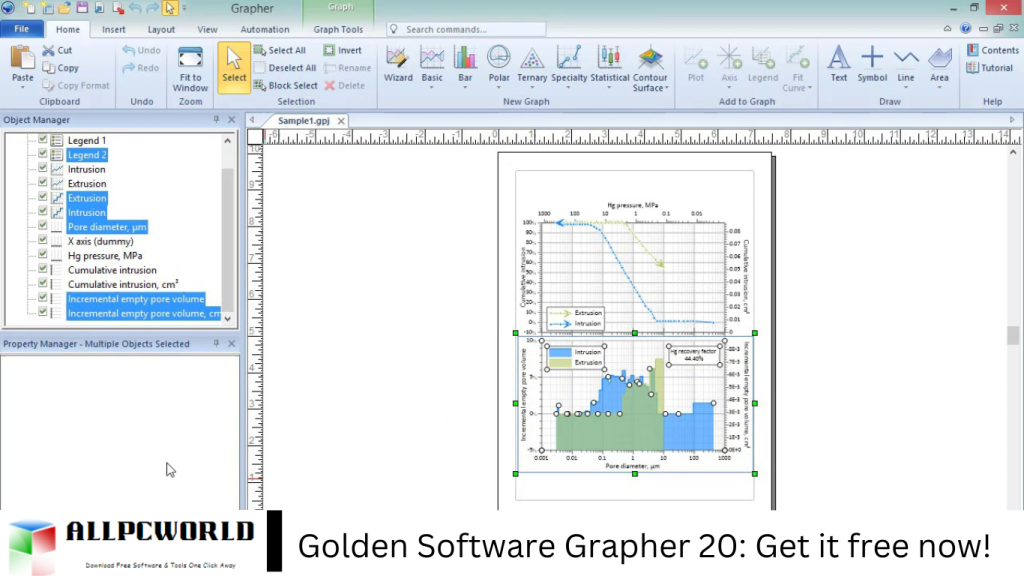Image resolution: width=1024 pixels, height=576 pixels.
Task: Open the Tutorial help
Action: pos(990,68)
